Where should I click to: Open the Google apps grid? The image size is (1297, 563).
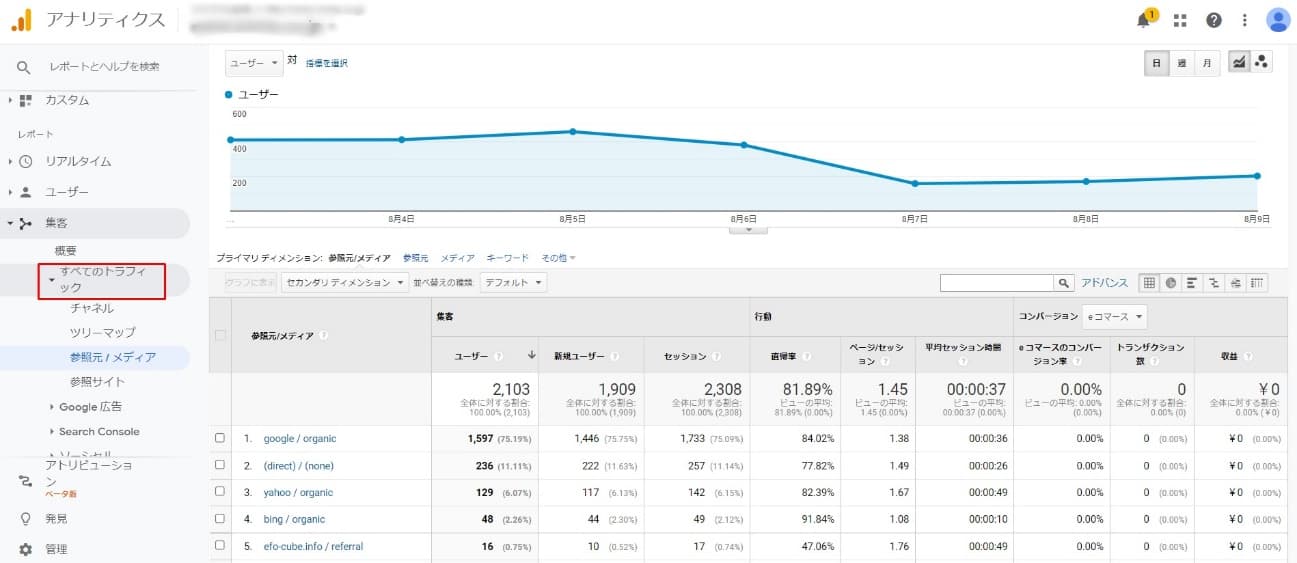1180,20
